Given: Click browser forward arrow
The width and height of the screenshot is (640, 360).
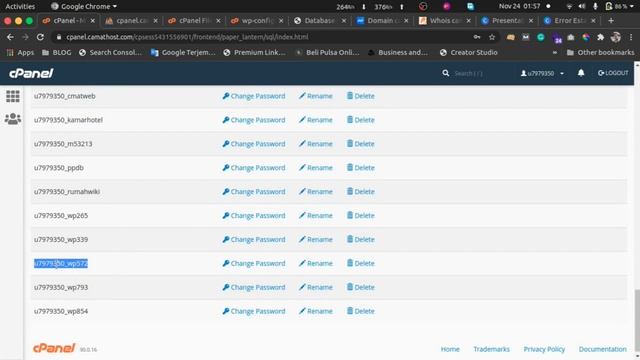Looking at the screenshot, I should click(25, 37).
